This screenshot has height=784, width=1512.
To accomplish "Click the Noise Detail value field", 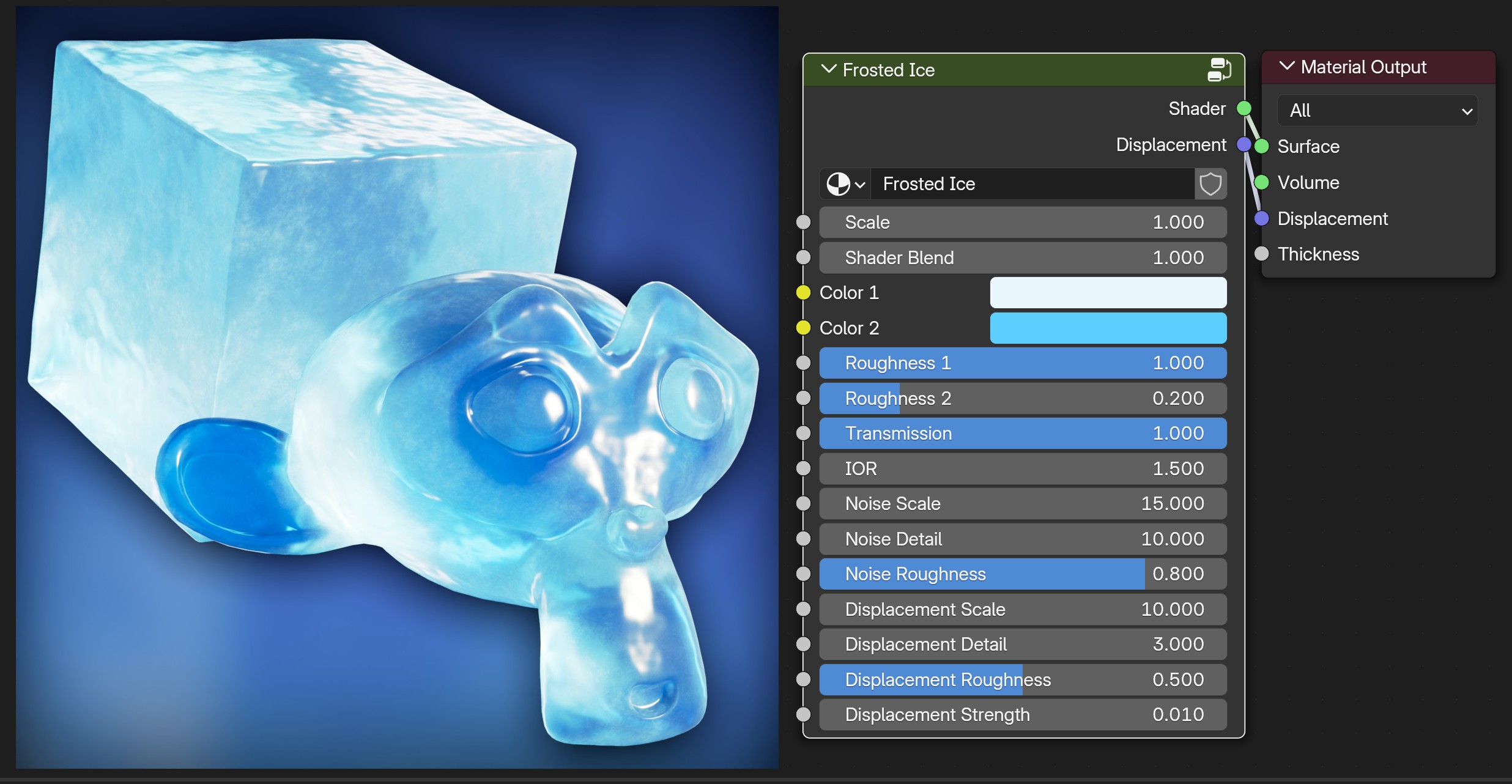I will 1023,539.
